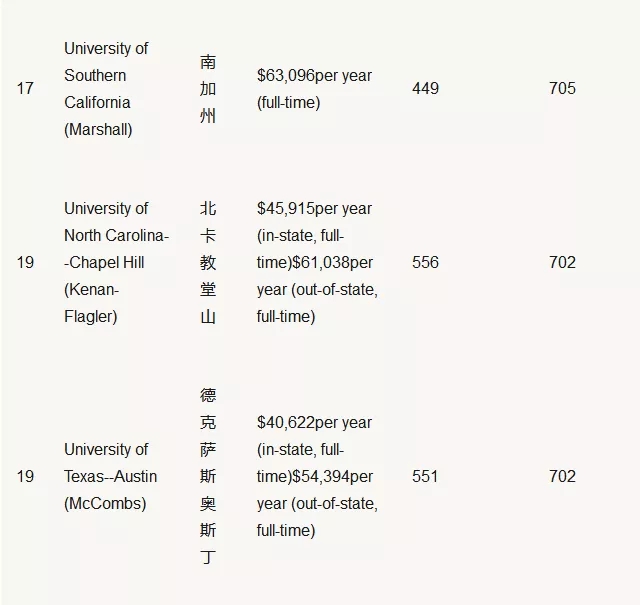
Task: Click enrollment figure 449
Action: click(x=425, y=88)
